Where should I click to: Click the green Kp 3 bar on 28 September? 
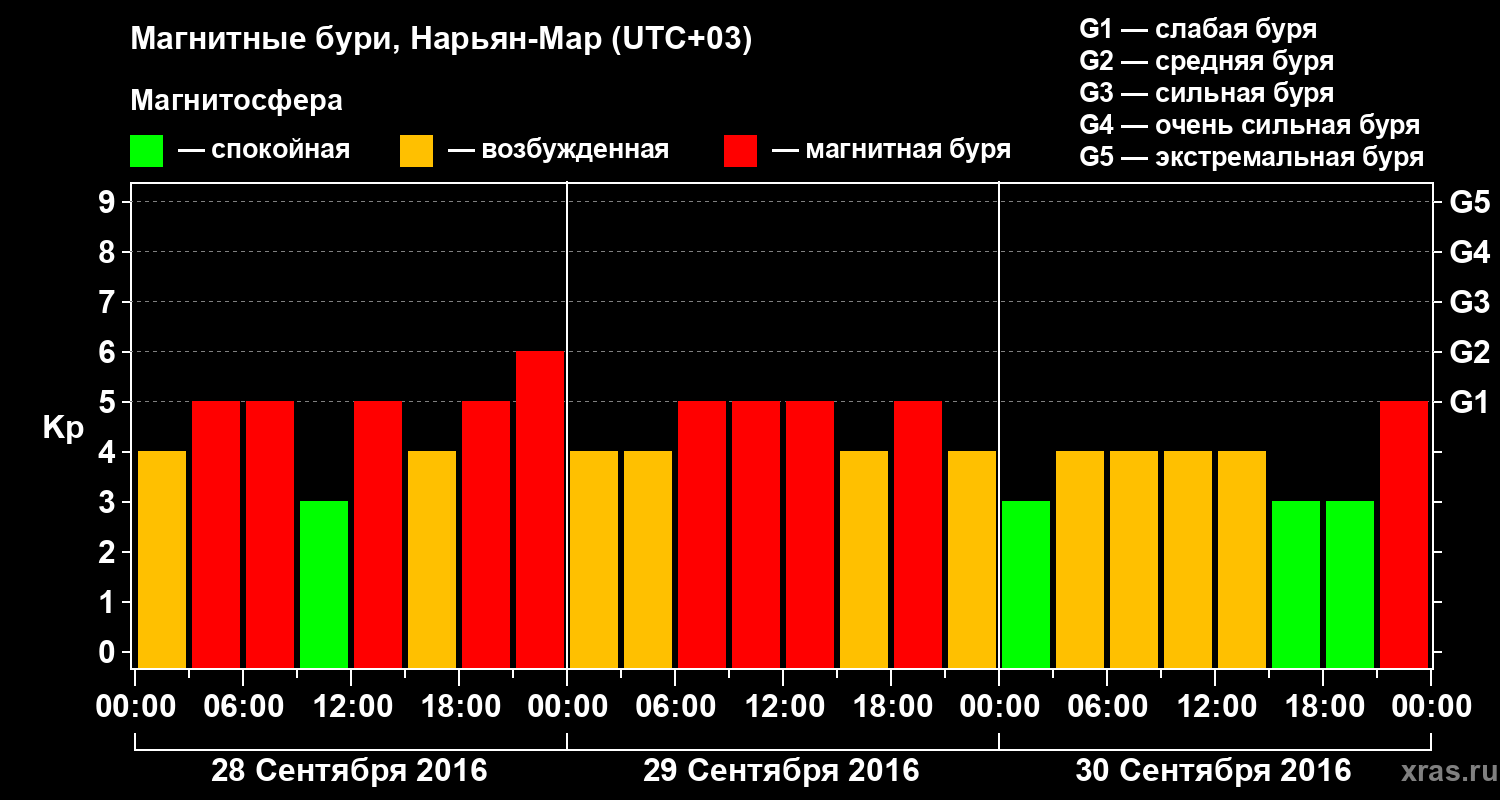(x=324, y=584)
